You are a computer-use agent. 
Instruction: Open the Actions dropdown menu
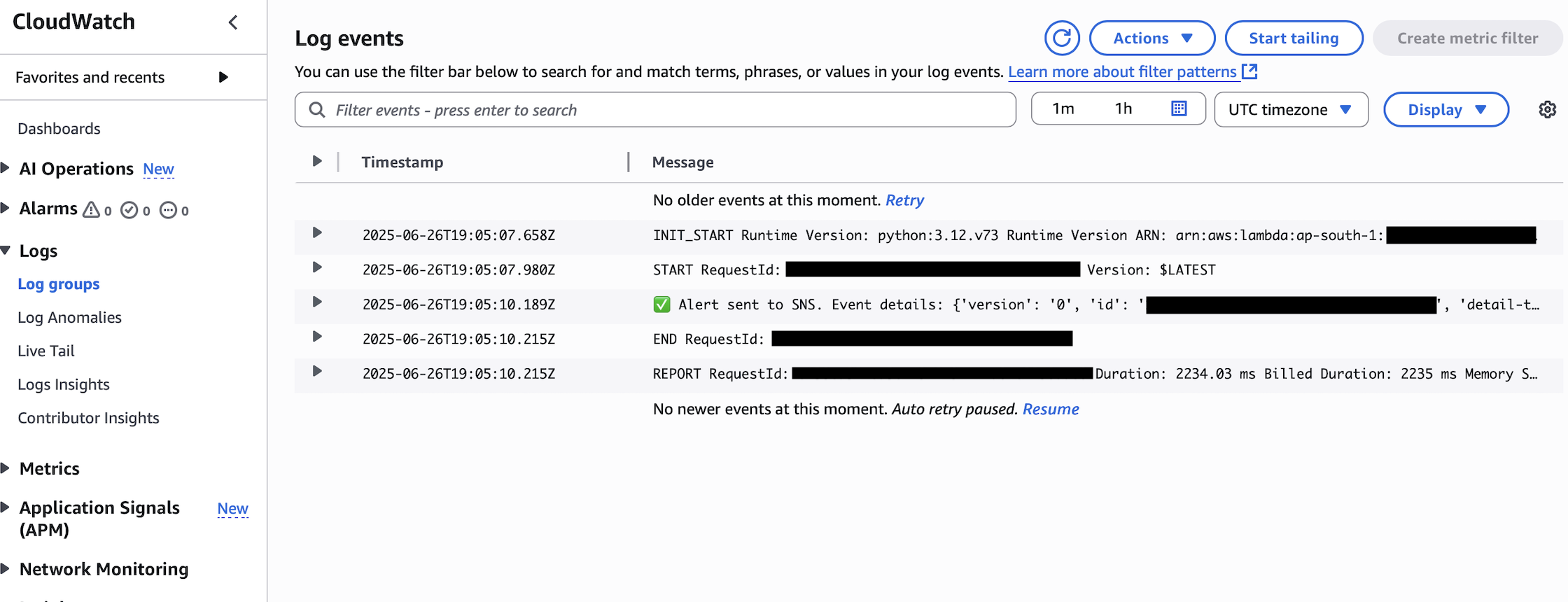click(x=1152, y=38)
